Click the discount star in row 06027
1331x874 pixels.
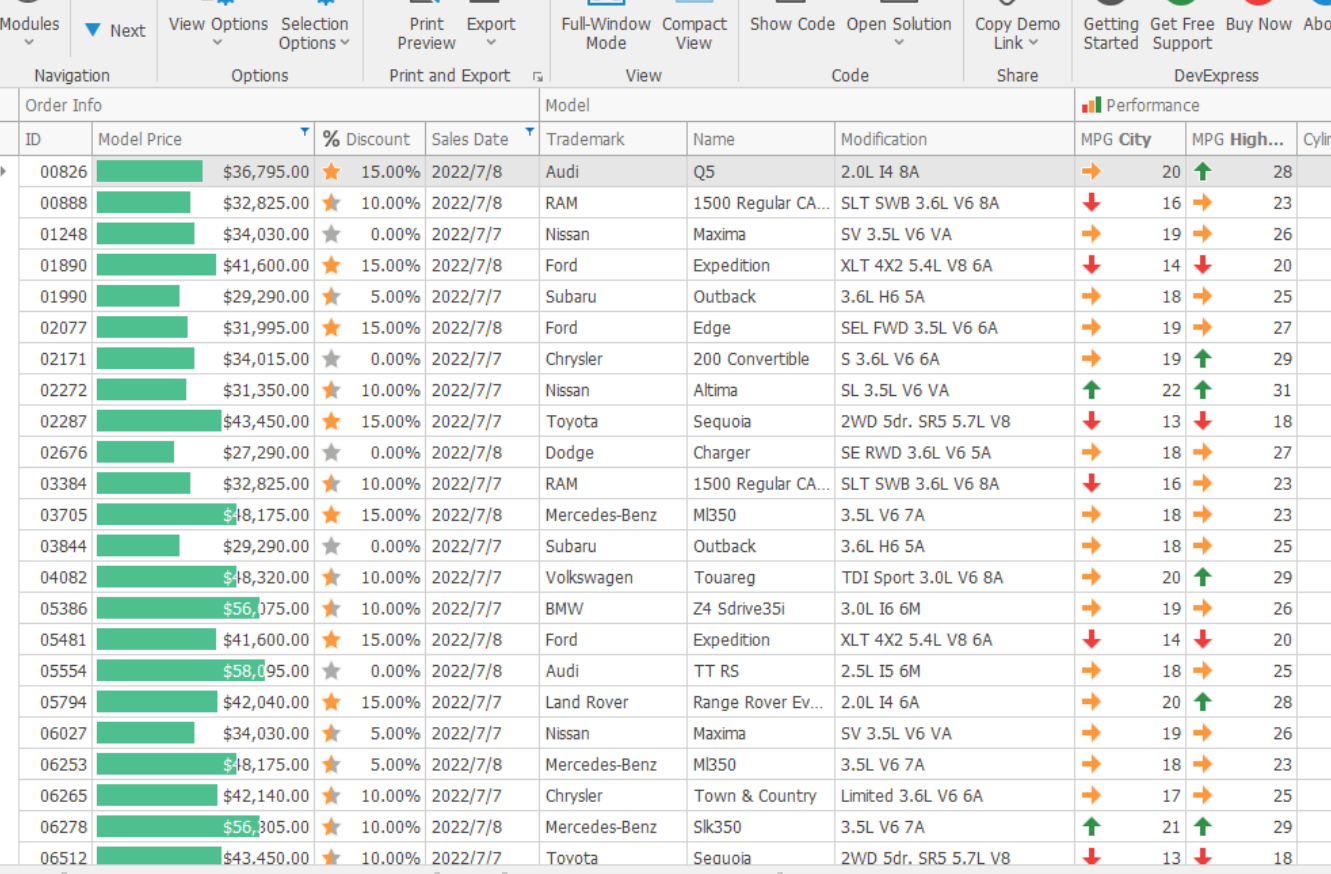[332, 733]
